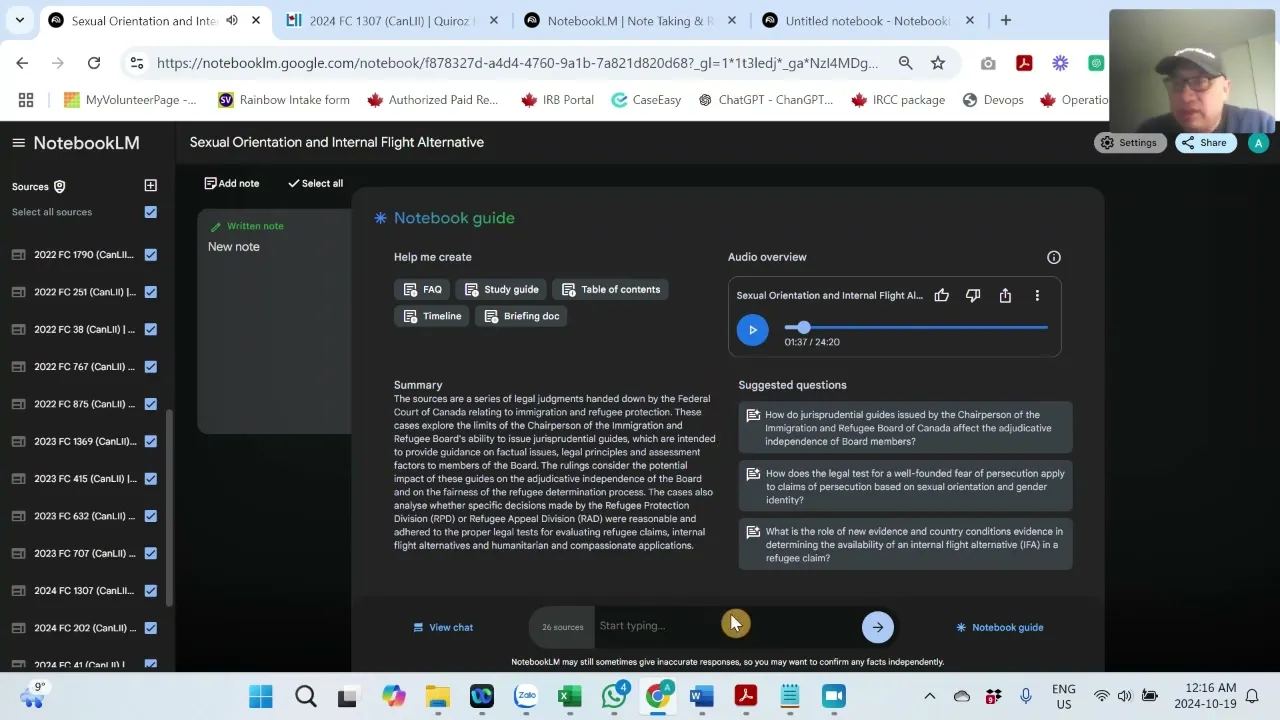Uncheck source 2022 FC 1790
Screen dimensions: 1280x720
(150, 255)
